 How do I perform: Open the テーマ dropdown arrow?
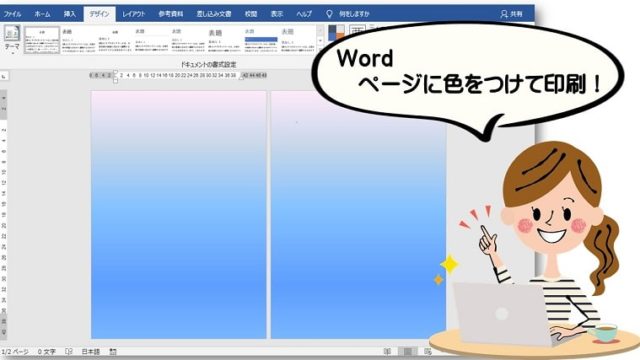[x=12, y=53]
